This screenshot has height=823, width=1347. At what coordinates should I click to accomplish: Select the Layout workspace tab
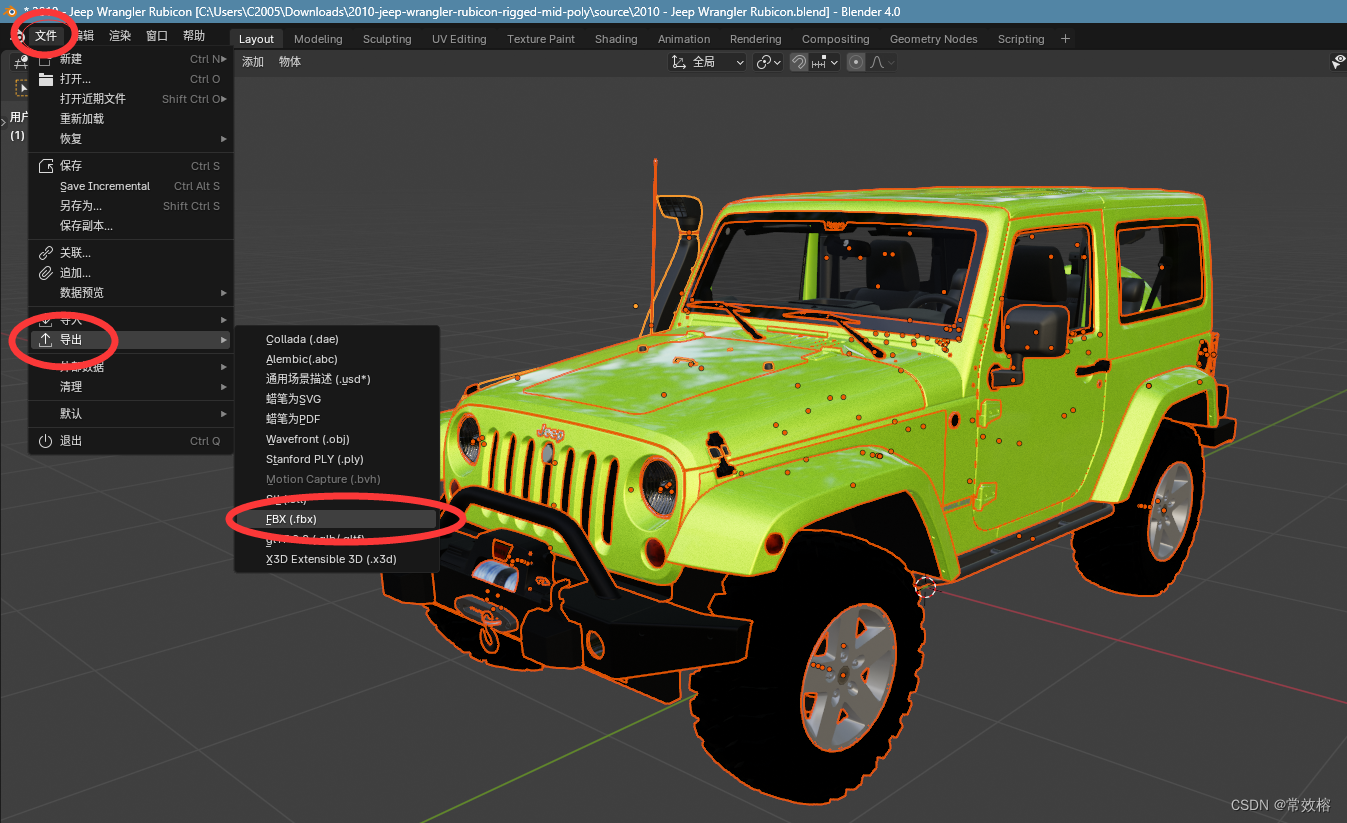257,39
